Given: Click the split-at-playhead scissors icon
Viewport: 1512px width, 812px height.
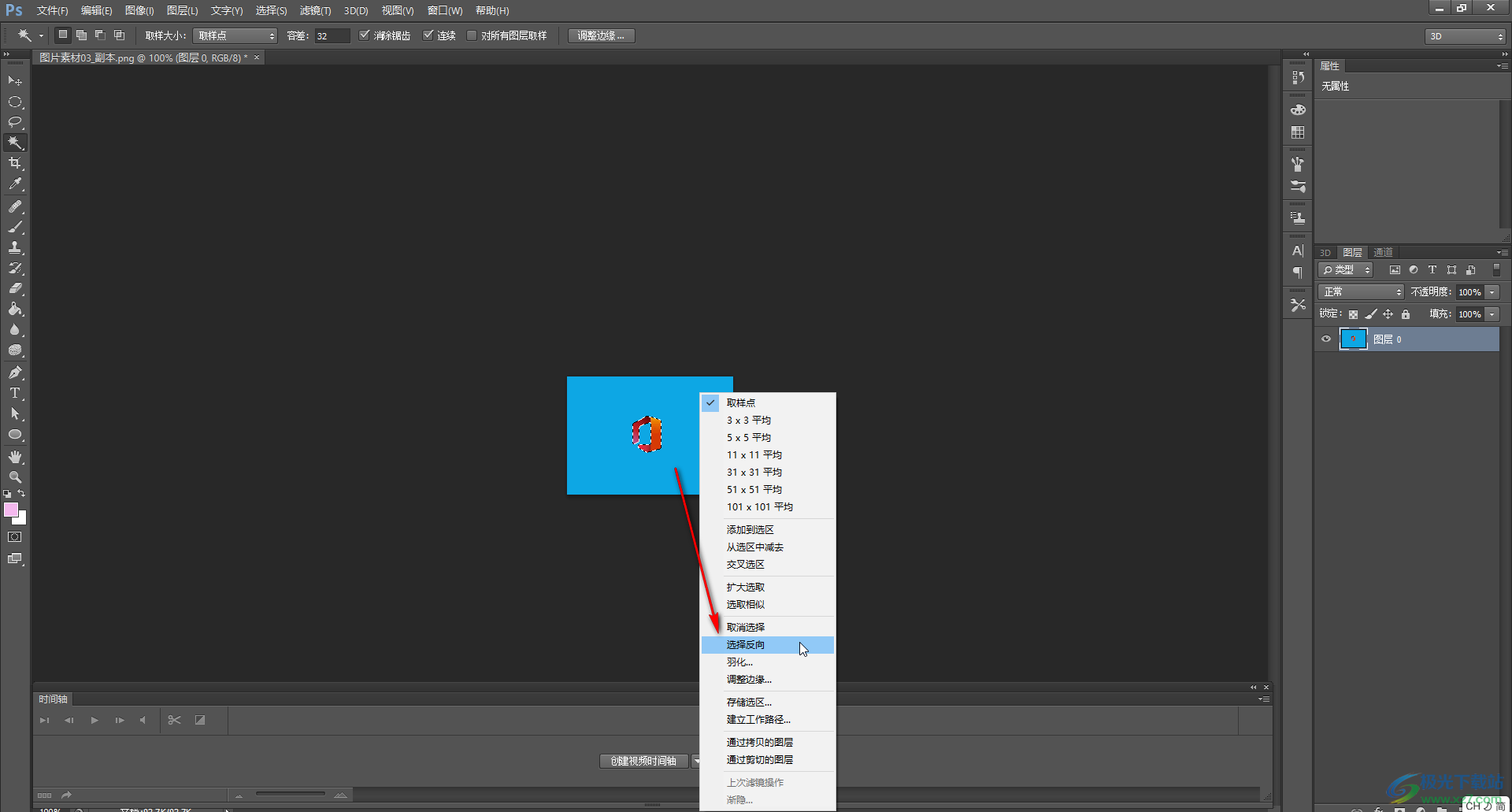Looking at the screenshot, I should pos(175,720).
